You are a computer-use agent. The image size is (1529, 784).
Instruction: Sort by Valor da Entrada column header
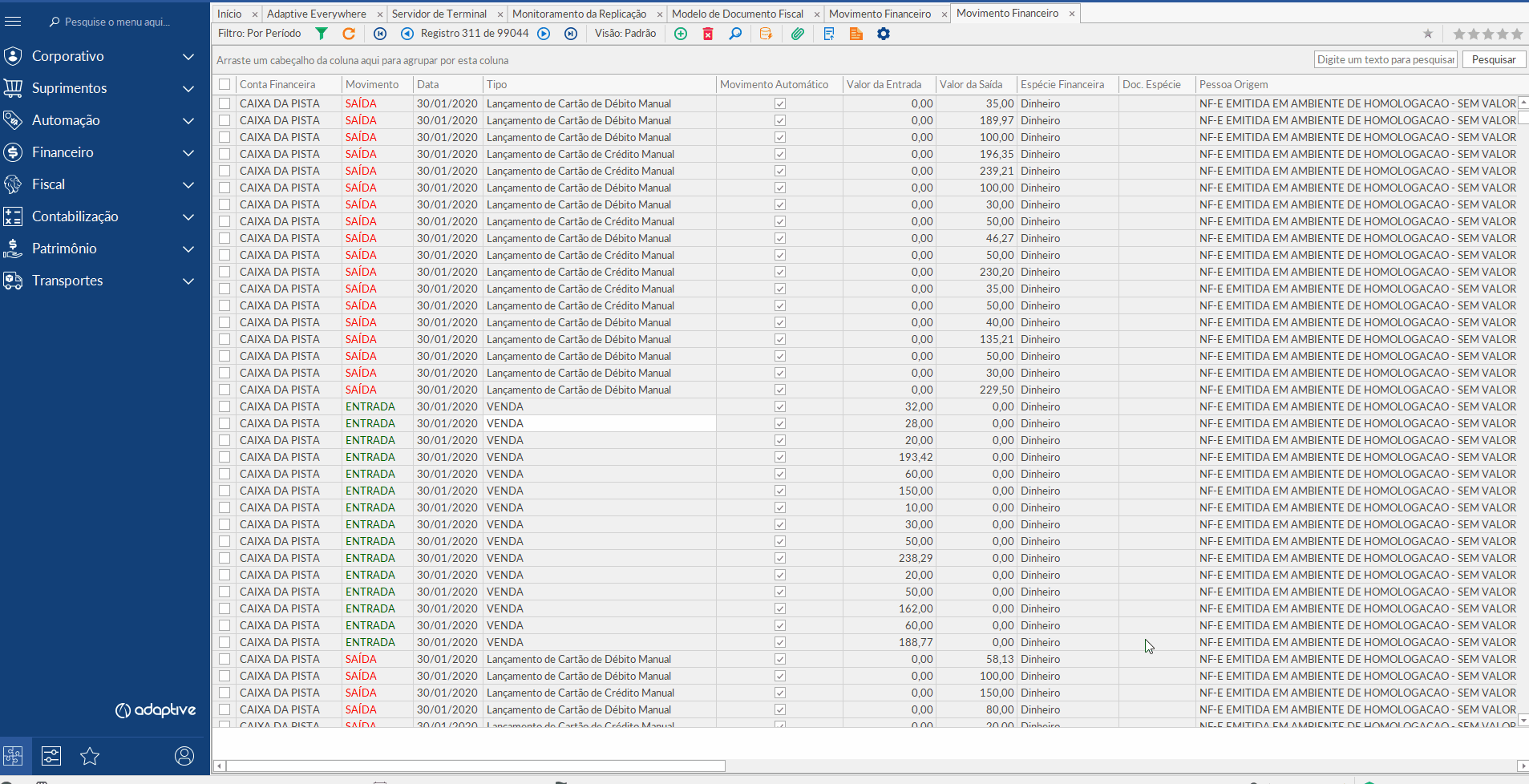[884, 84]
